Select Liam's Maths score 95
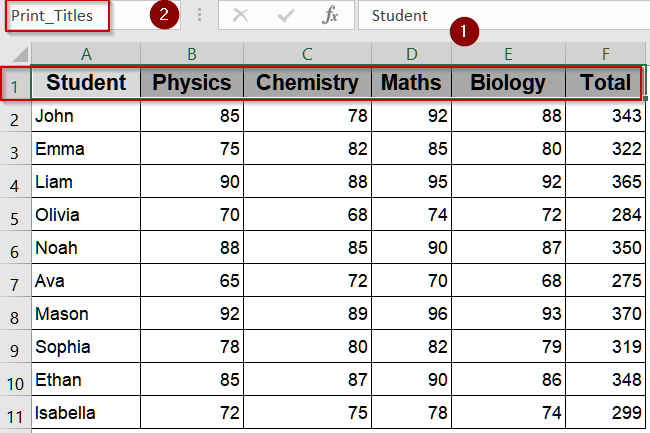Screen dimensions: 650x433 [x=411, y=182]
